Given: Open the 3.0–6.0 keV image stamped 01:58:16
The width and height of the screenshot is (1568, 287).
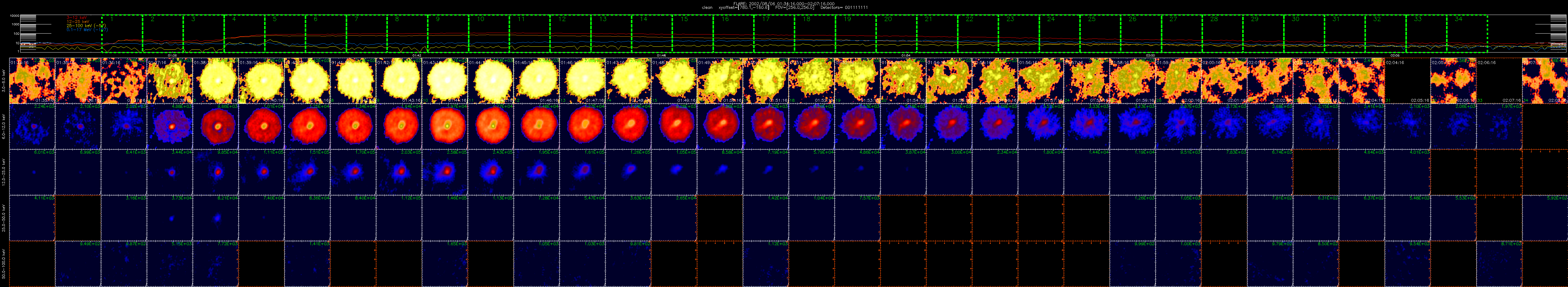Looking at the screenshot, I should [x=1133, y=81].
